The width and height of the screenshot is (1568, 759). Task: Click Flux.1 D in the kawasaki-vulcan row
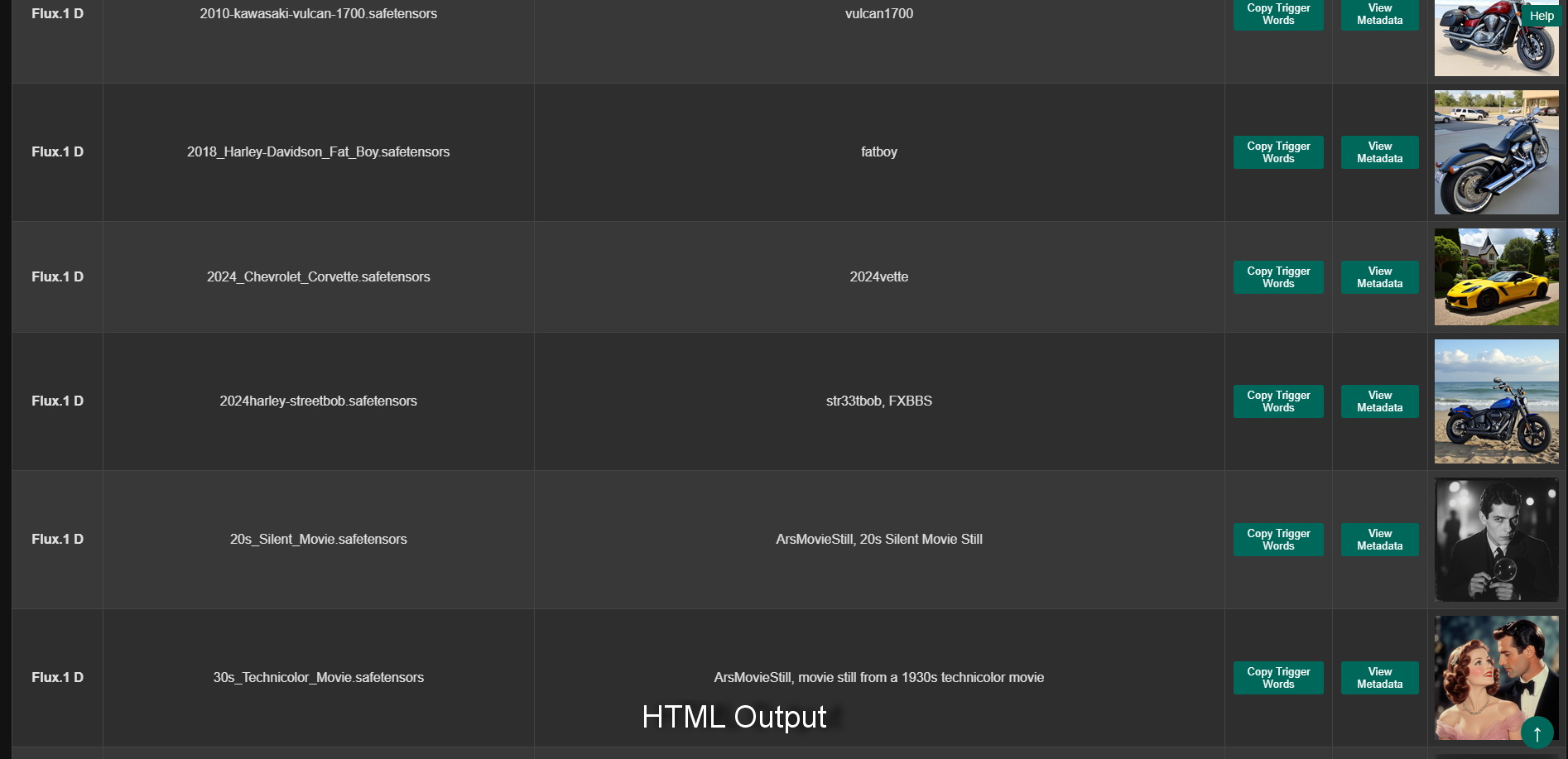(57, 13)
